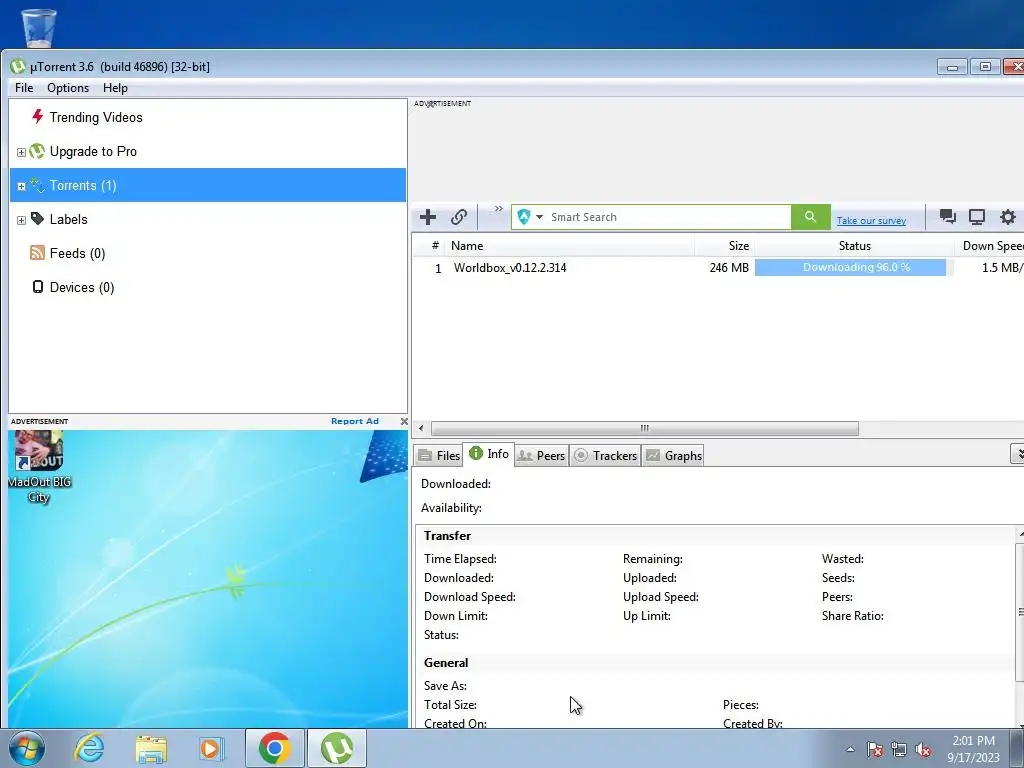Switch to the Info tab
1024x768 pixels.
tap(488, 453)
